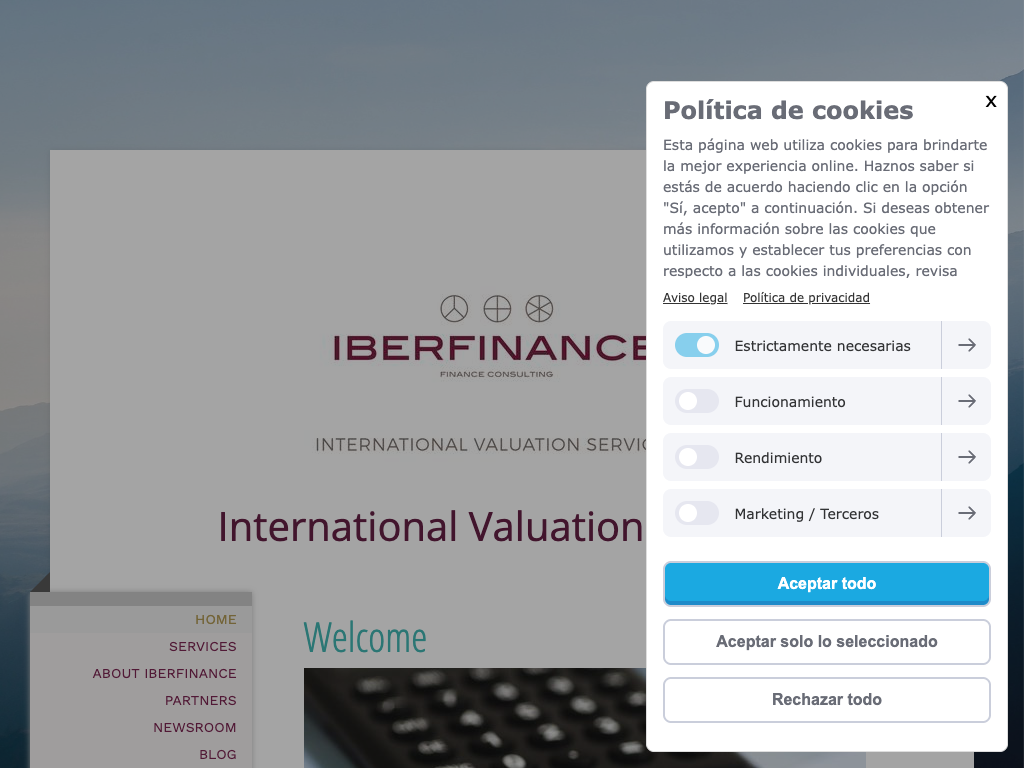Open the Aviso legal link
Image resolution: width=1024 pixels, height=768 pixels.
click(695, 298)
